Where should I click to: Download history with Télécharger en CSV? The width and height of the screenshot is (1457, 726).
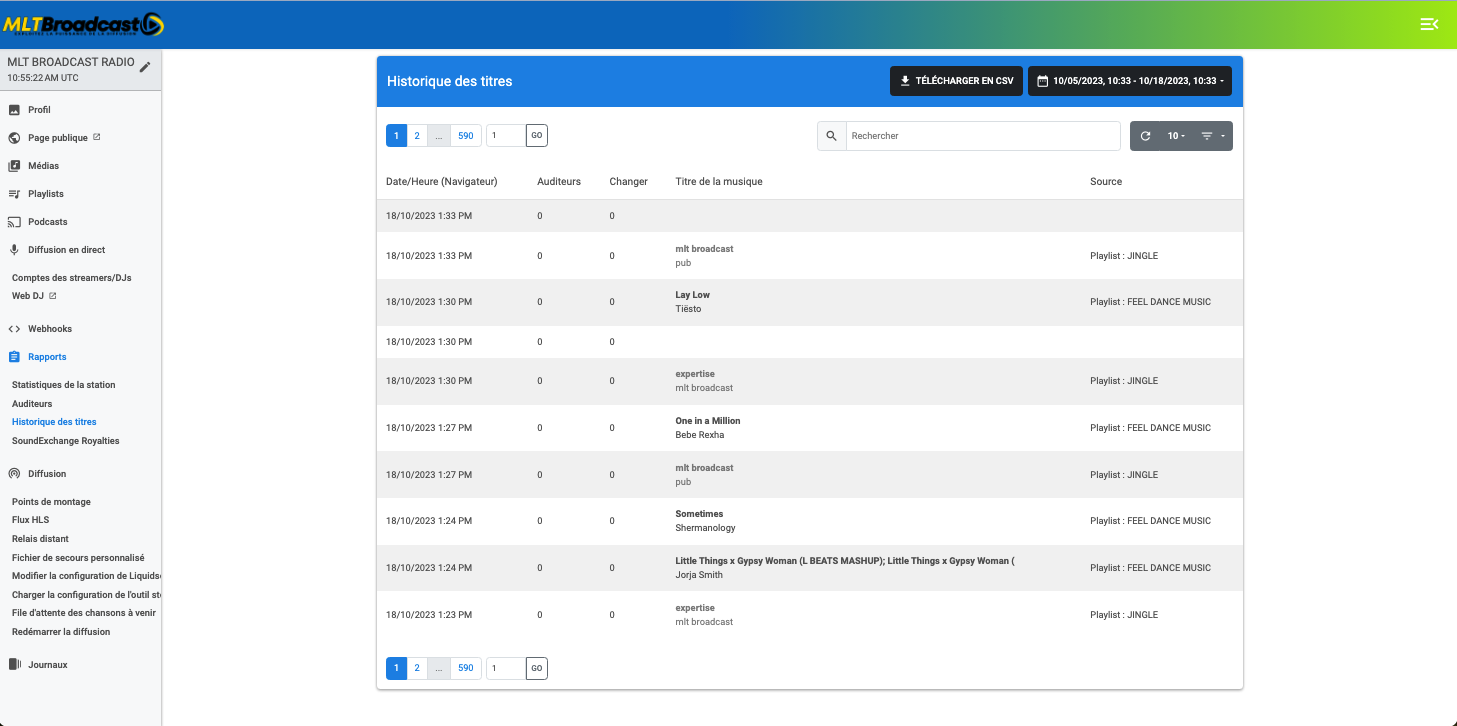(956, 81)
